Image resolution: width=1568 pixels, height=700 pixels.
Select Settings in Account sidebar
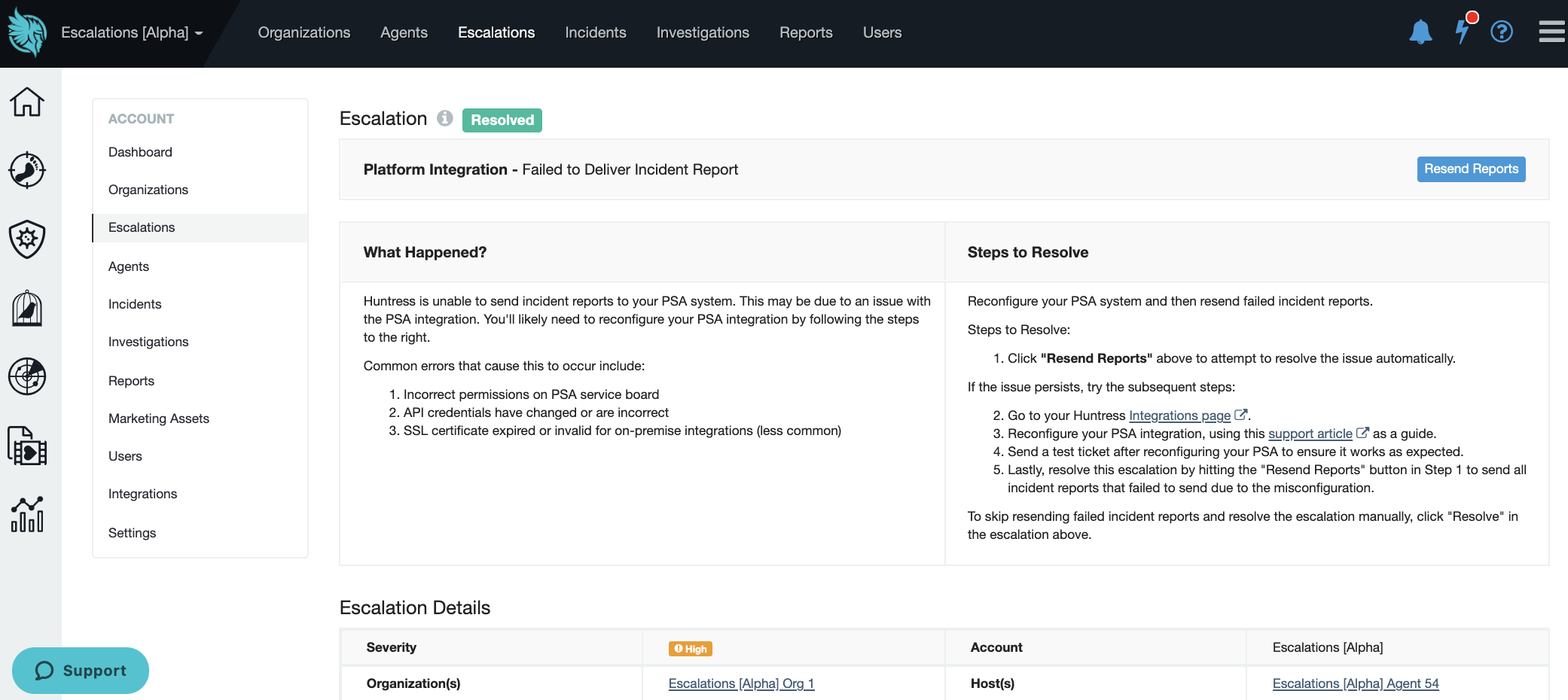point(200,533)
